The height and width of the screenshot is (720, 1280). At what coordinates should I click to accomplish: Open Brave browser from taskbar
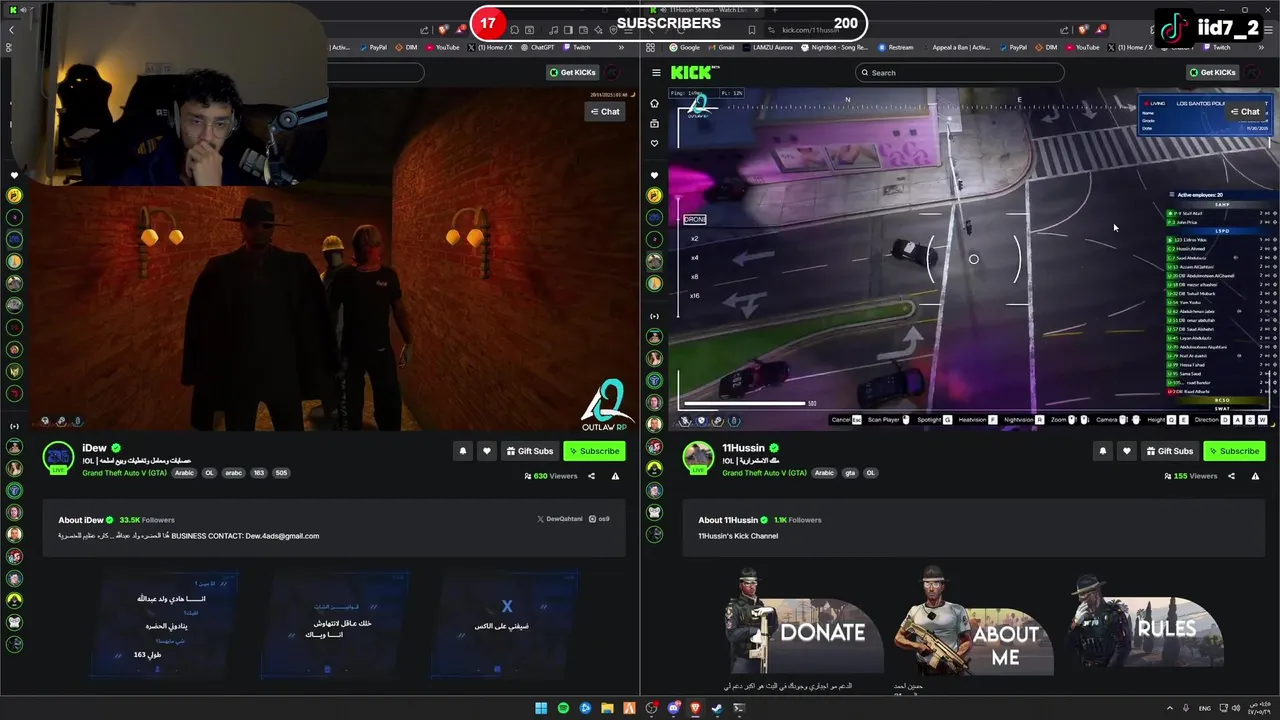coord(695,708)
